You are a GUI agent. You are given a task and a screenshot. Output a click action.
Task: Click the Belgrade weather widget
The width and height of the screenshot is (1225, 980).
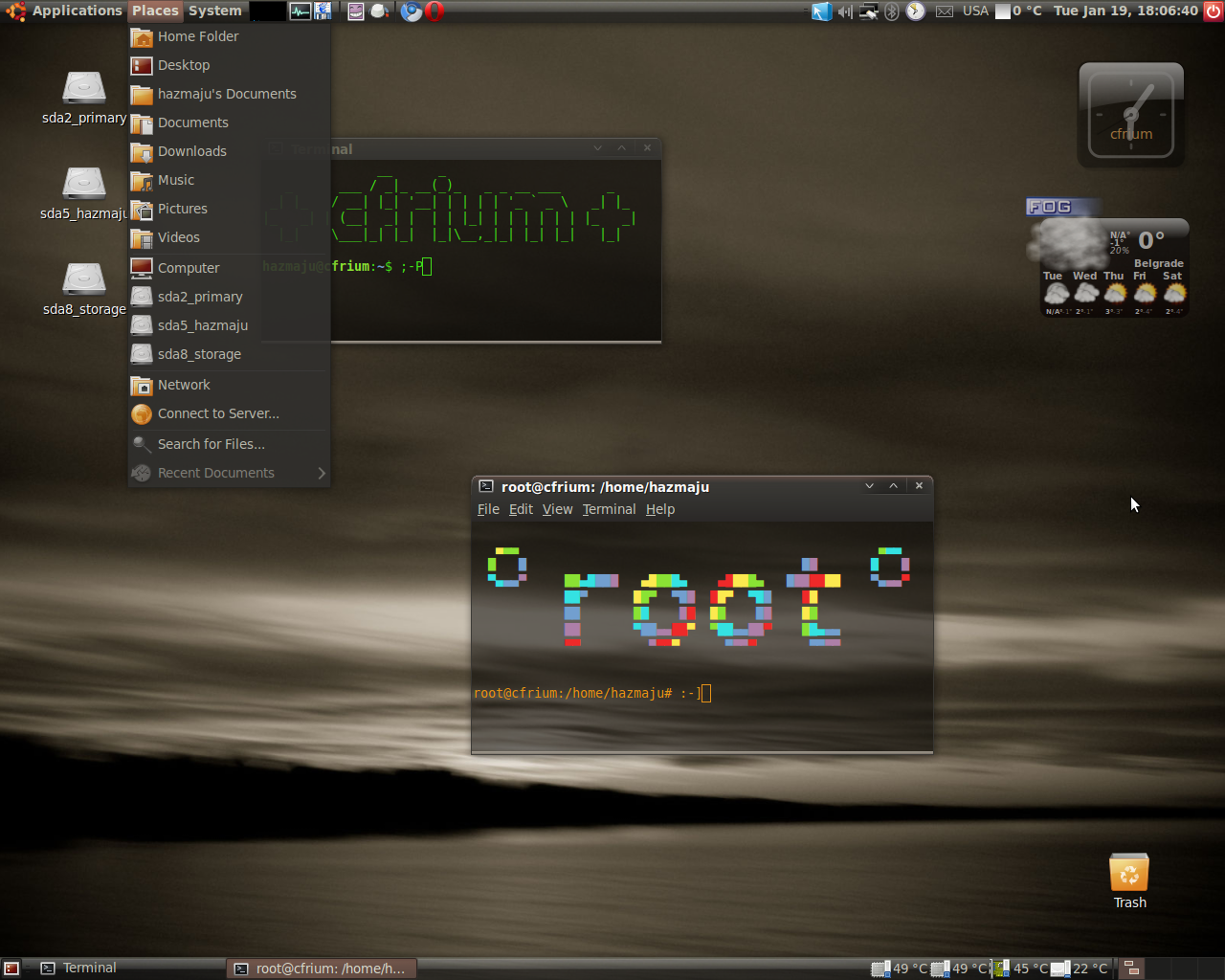click(x=1108, y=258)
